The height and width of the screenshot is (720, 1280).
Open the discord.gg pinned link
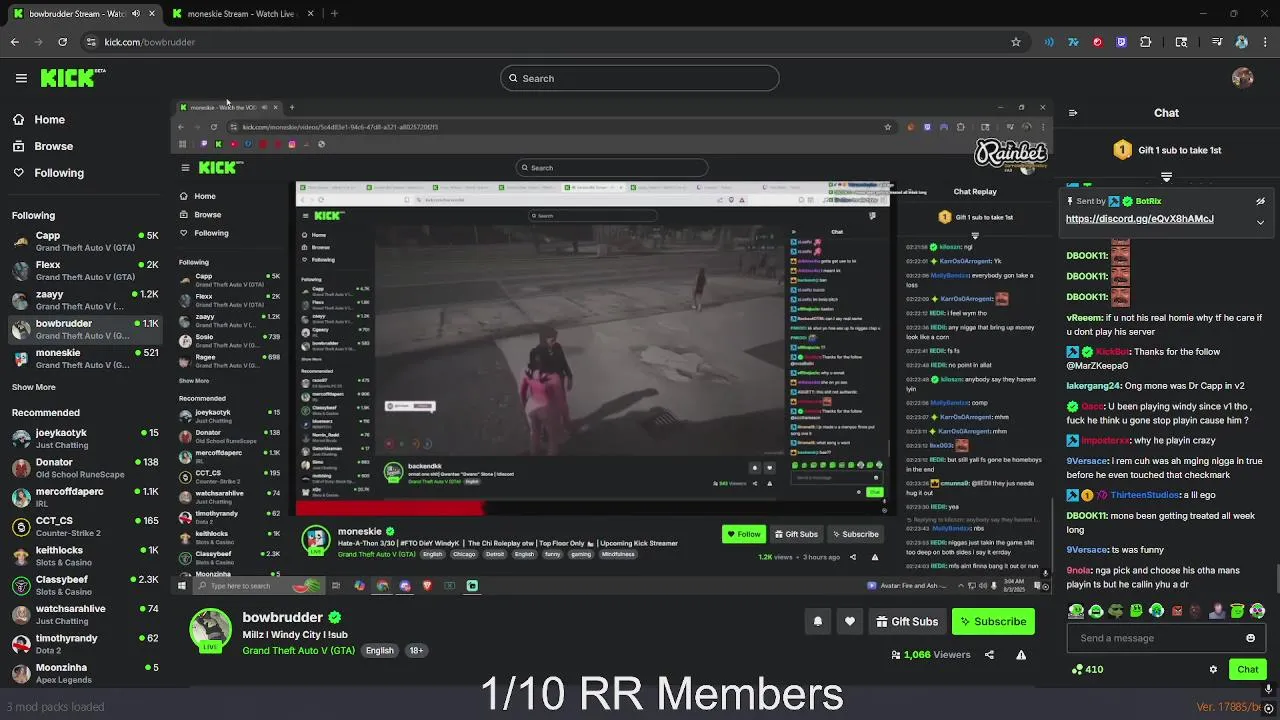point(1139,219)
